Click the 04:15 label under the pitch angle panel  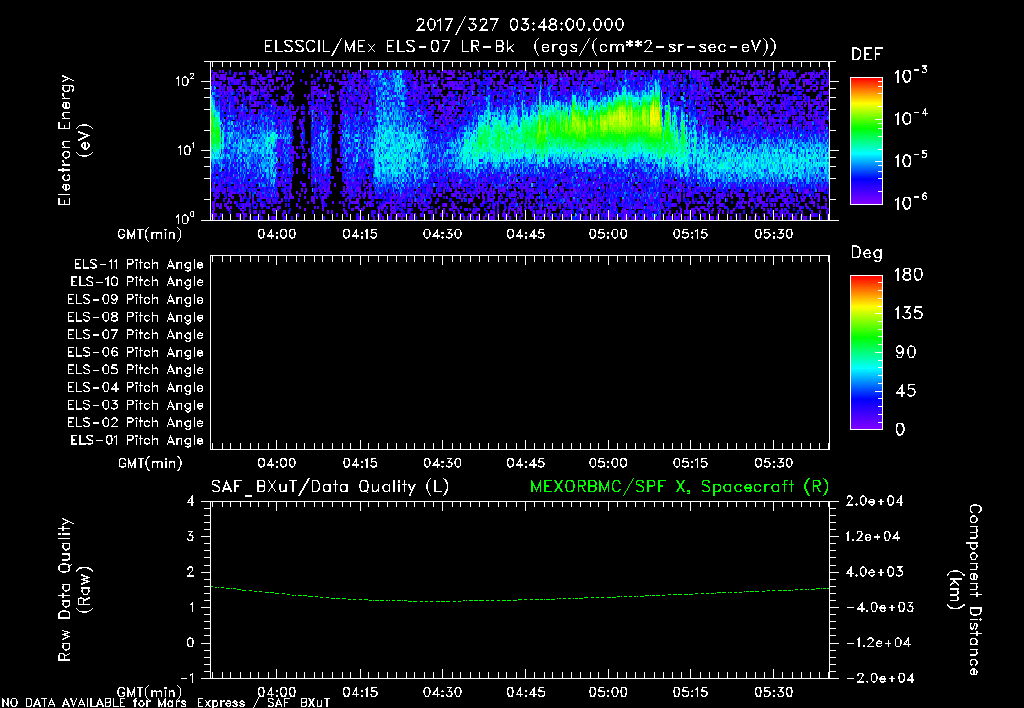(x=360, y=463)
